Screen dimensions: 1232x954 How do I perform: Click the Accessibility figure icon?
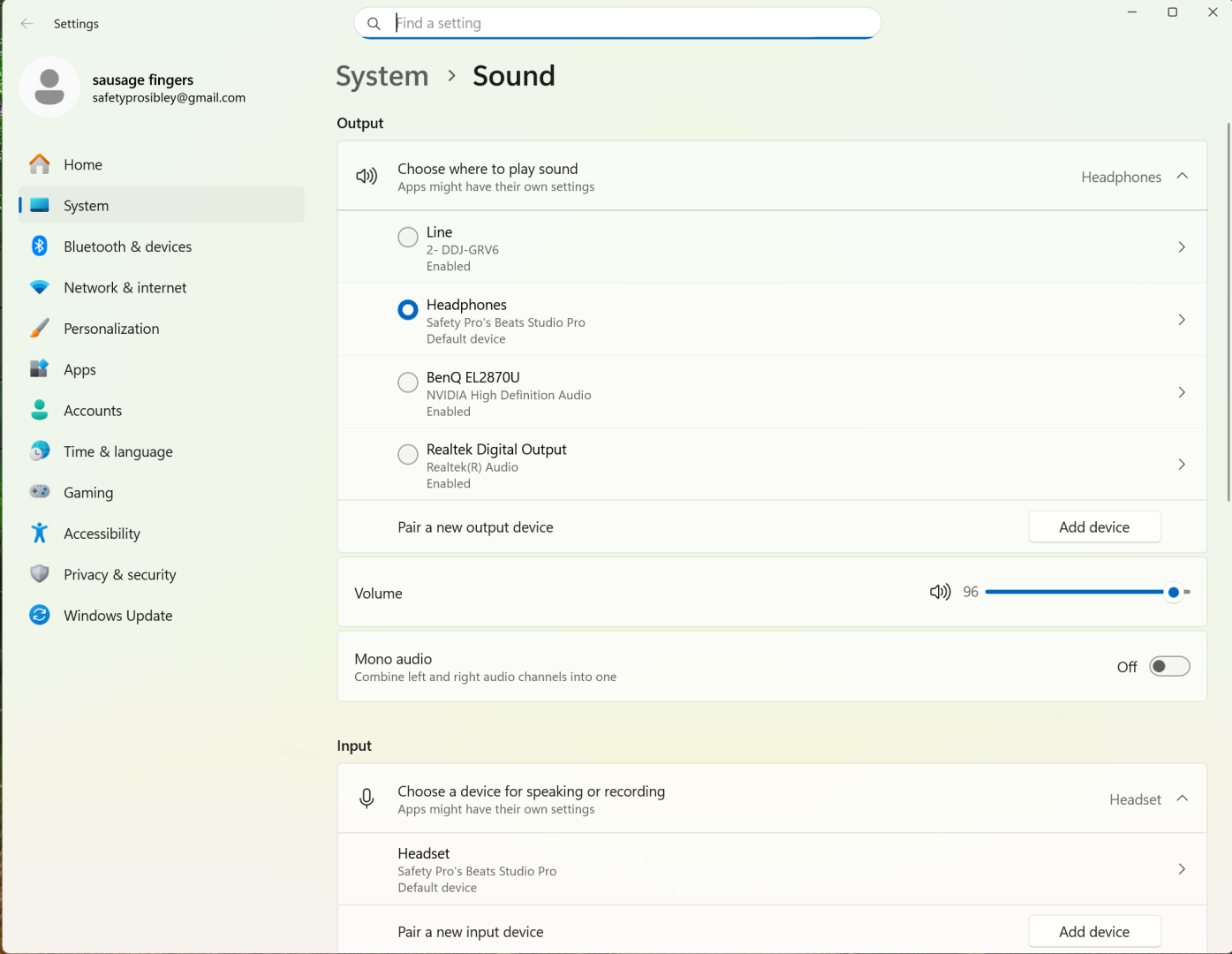point(40,534)
